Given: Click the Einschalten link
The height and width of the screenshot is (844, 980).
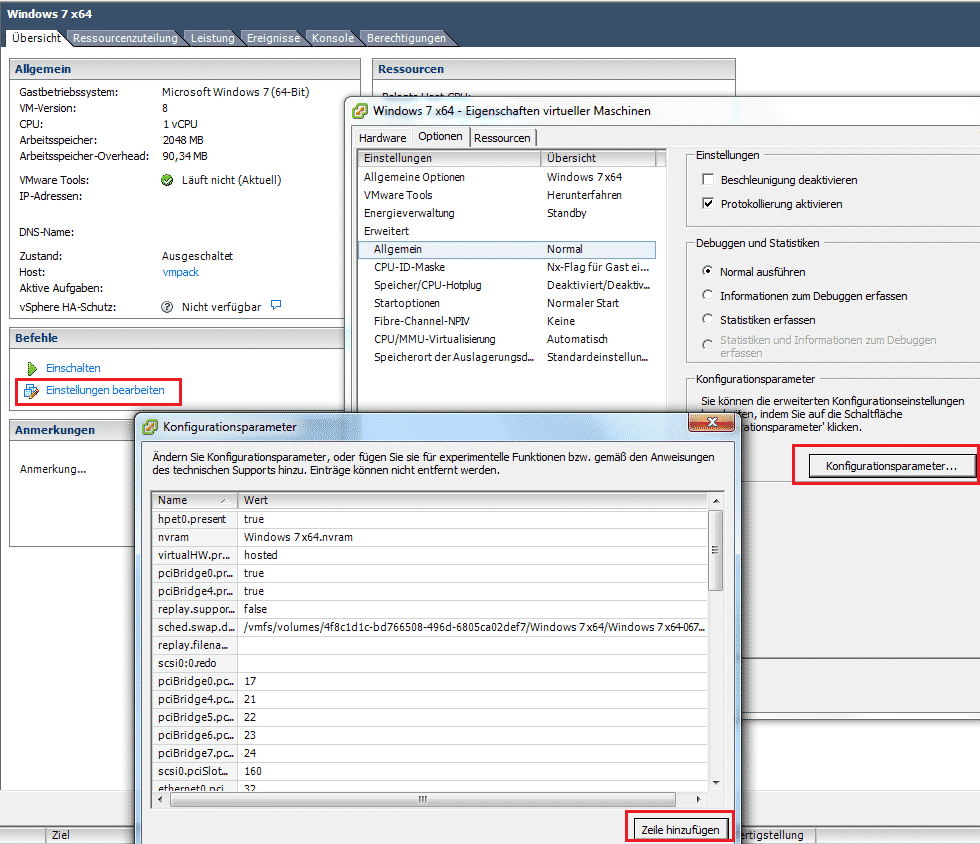Looking at the screenshot, I should coord(73,368).
